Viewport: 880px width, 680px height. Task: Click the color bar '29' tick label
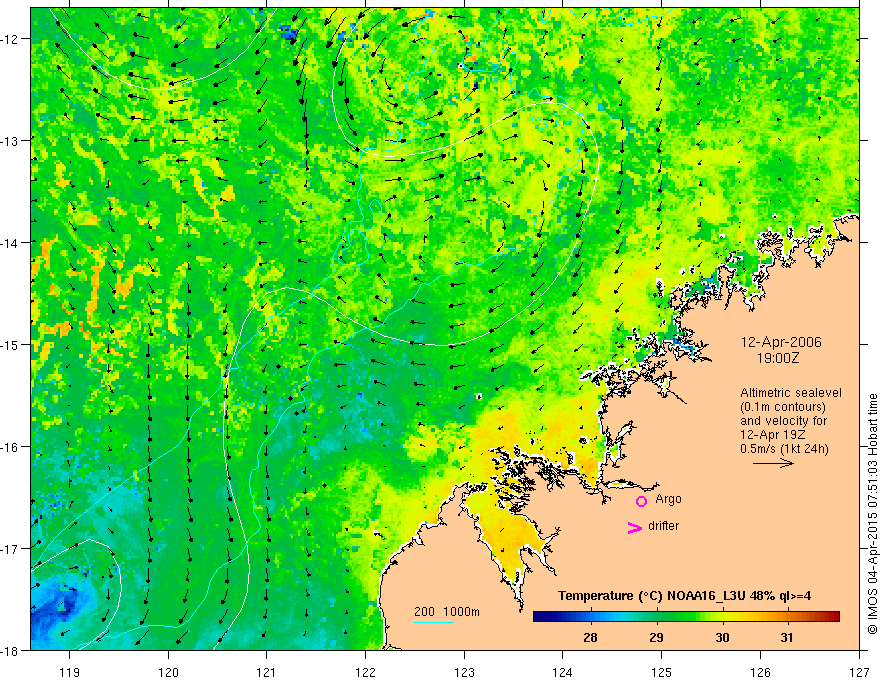(656, 637)
